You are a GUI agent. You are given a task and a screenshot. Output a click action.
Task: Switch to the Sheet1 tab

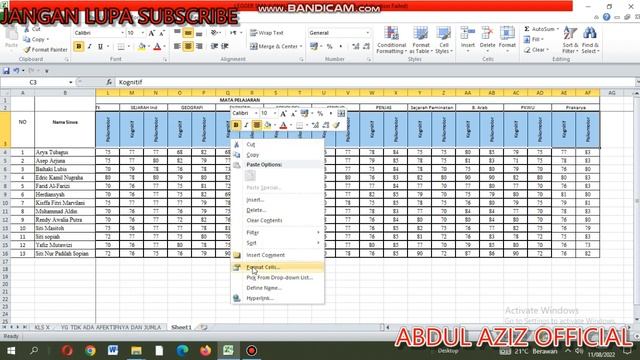tap(181, 327)
